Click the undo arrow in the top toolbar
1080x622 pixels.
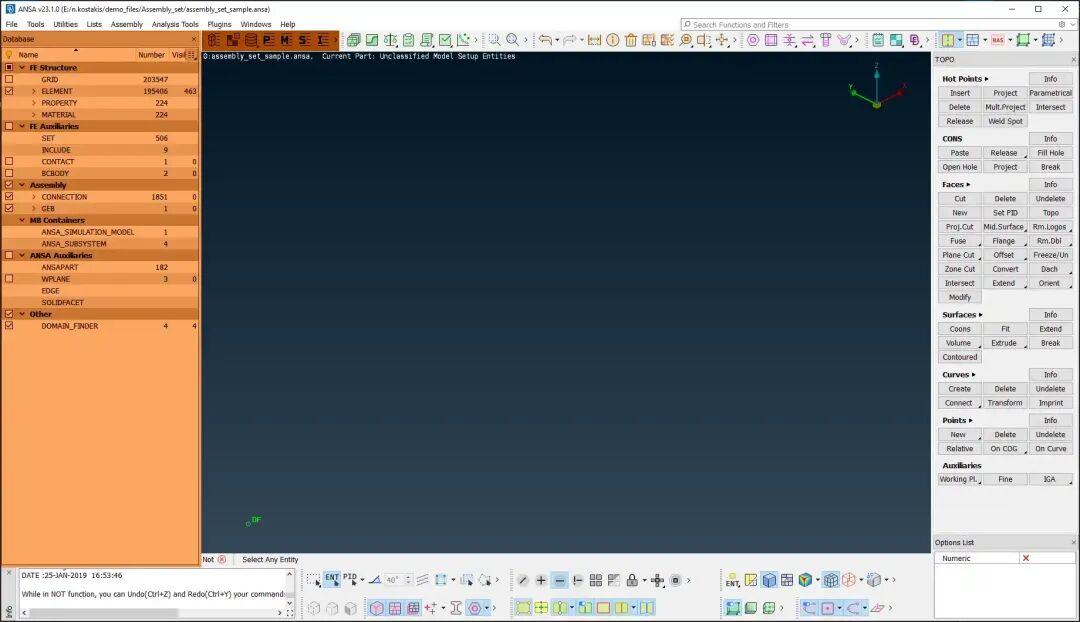click(x=546, y=40)
